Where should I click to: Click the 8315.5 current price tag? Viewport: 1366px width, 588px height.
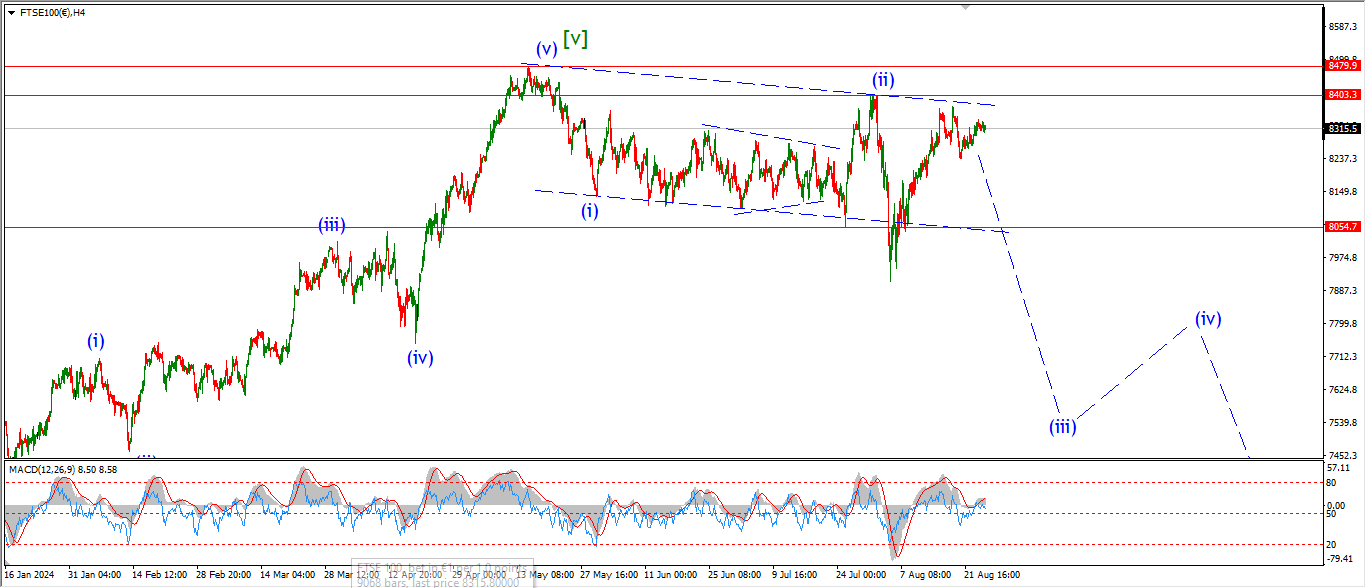pyautogui.click(x=1342, y=129)
